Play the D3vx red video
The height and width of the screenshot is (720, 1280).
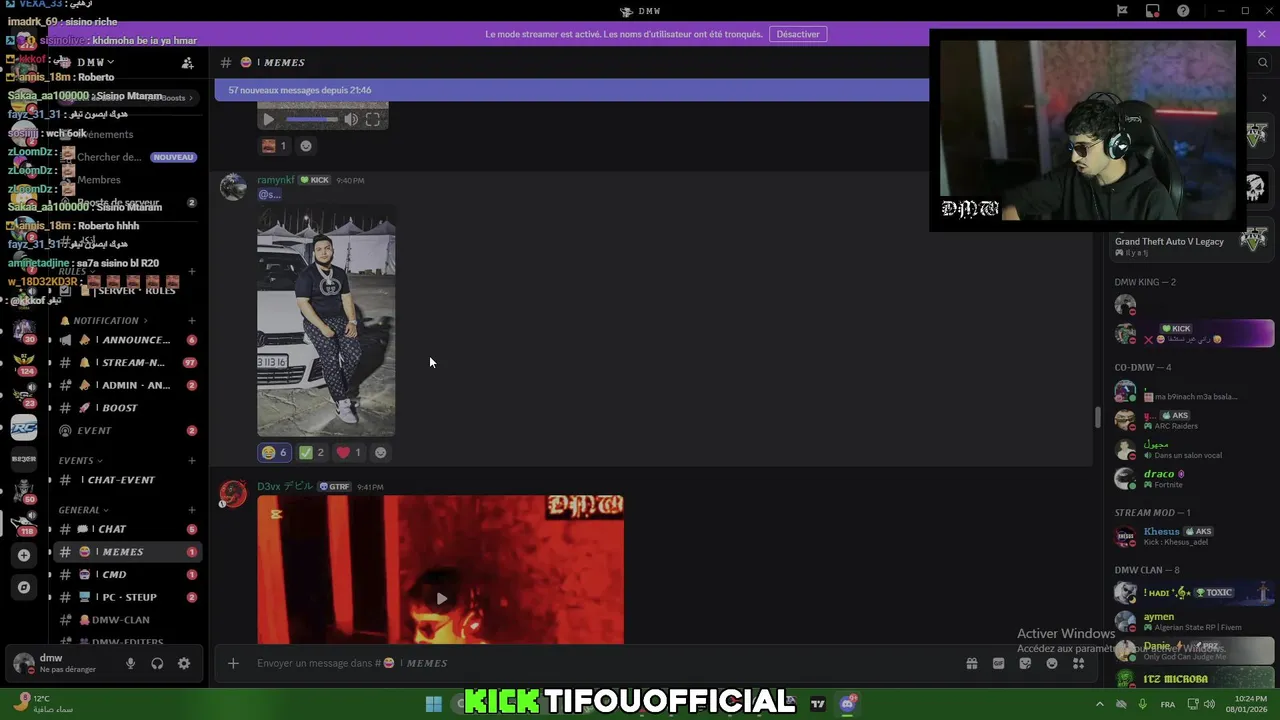[x=441, y=599]
